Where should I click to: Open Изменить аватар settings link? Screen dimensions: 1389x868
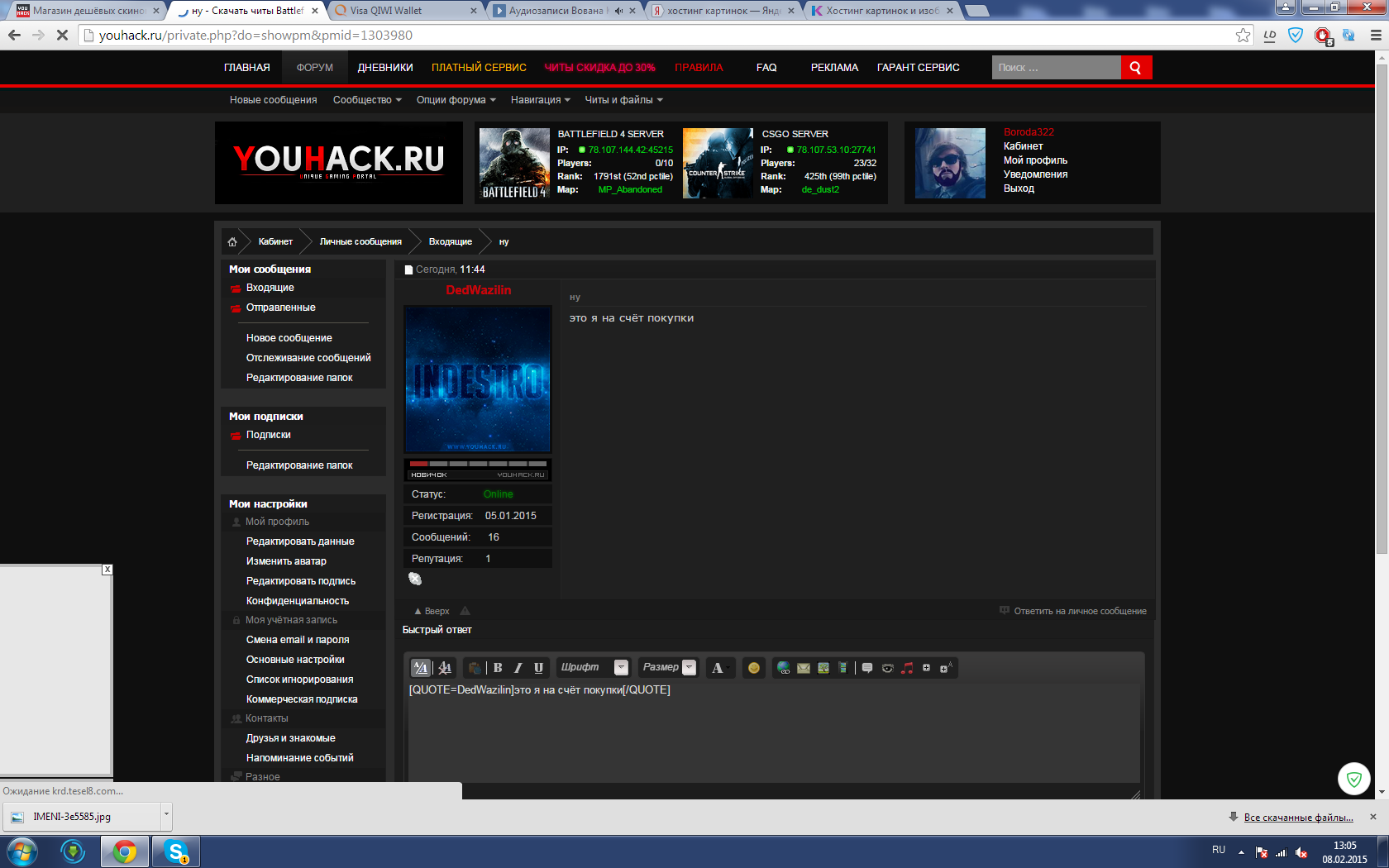click(286, 561)
